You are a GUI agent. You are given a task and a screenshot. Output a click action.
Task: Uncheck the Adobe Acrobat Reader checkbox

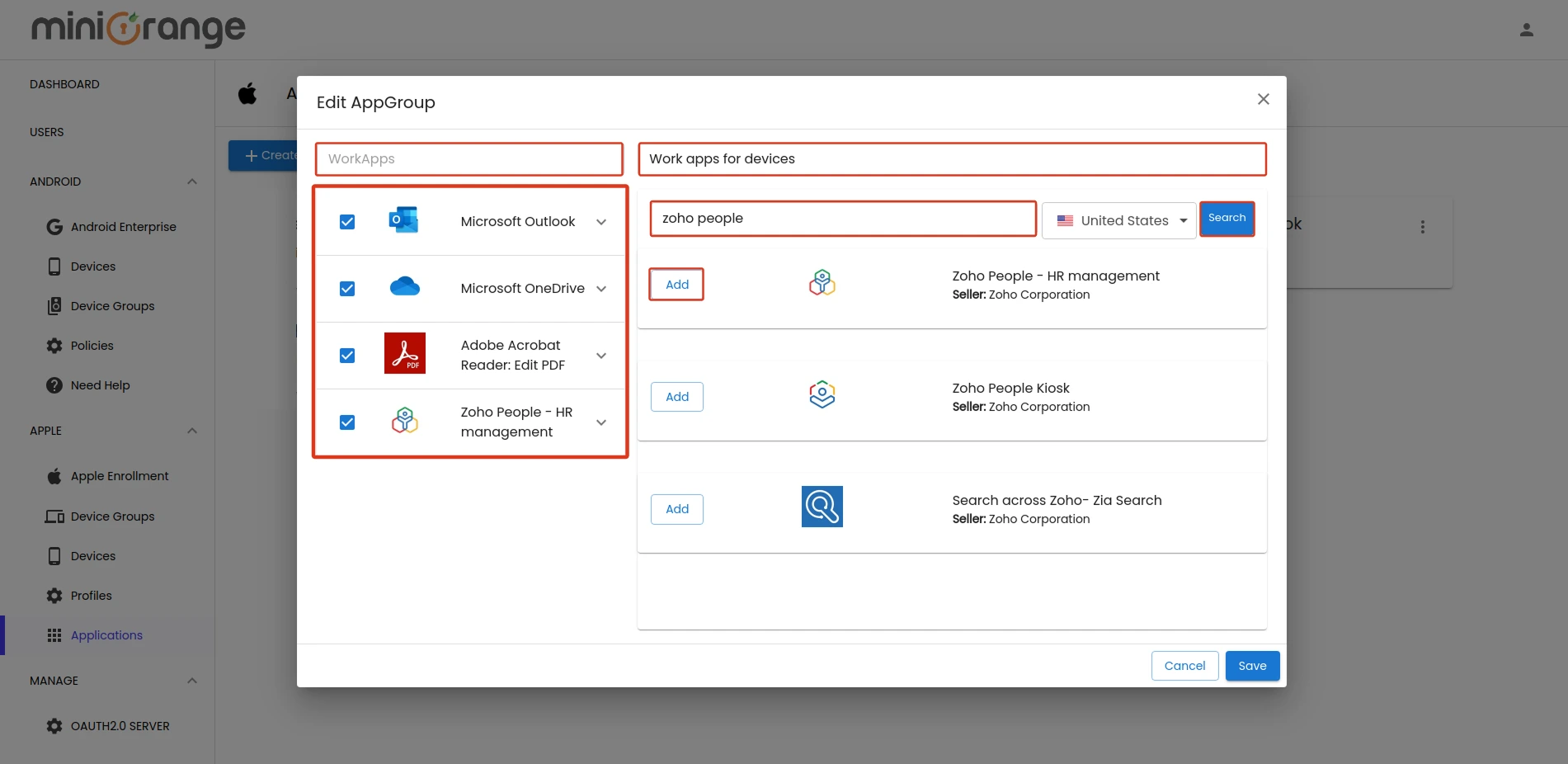tap(346, 355)
